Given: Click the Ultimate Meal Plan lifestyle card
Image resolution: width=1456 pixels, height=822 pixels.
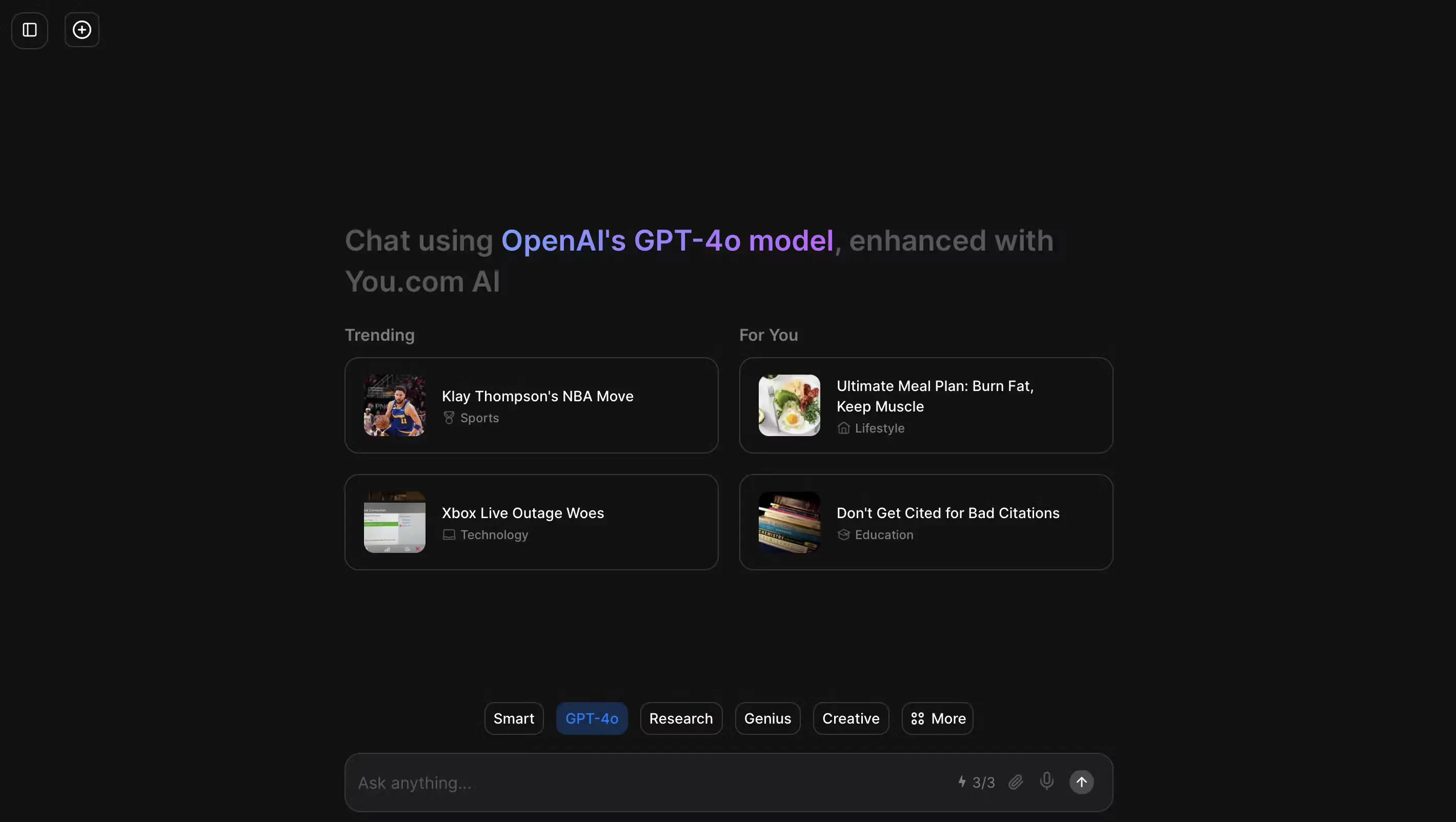Looking at the screenshot, I should coord(925,405).
